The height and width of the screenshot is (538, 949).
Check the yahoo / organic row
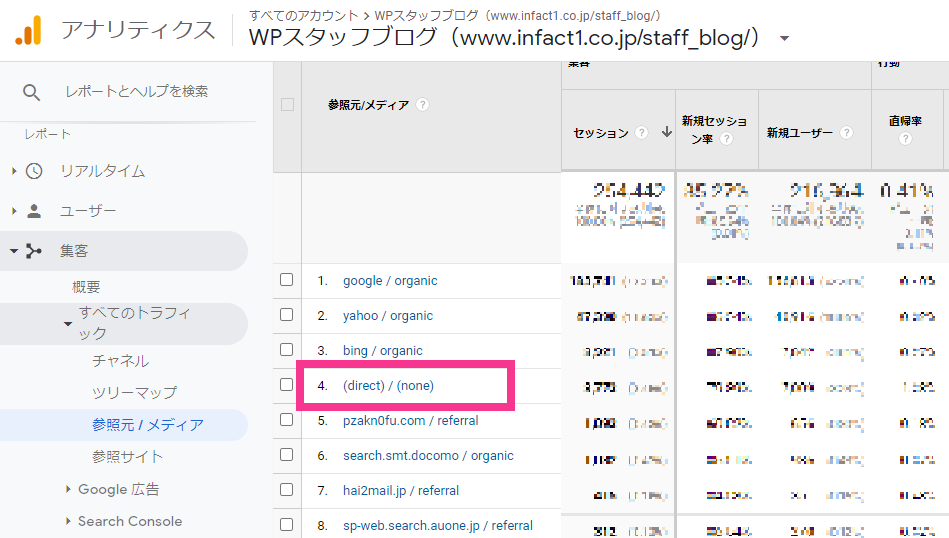[286, 315]
